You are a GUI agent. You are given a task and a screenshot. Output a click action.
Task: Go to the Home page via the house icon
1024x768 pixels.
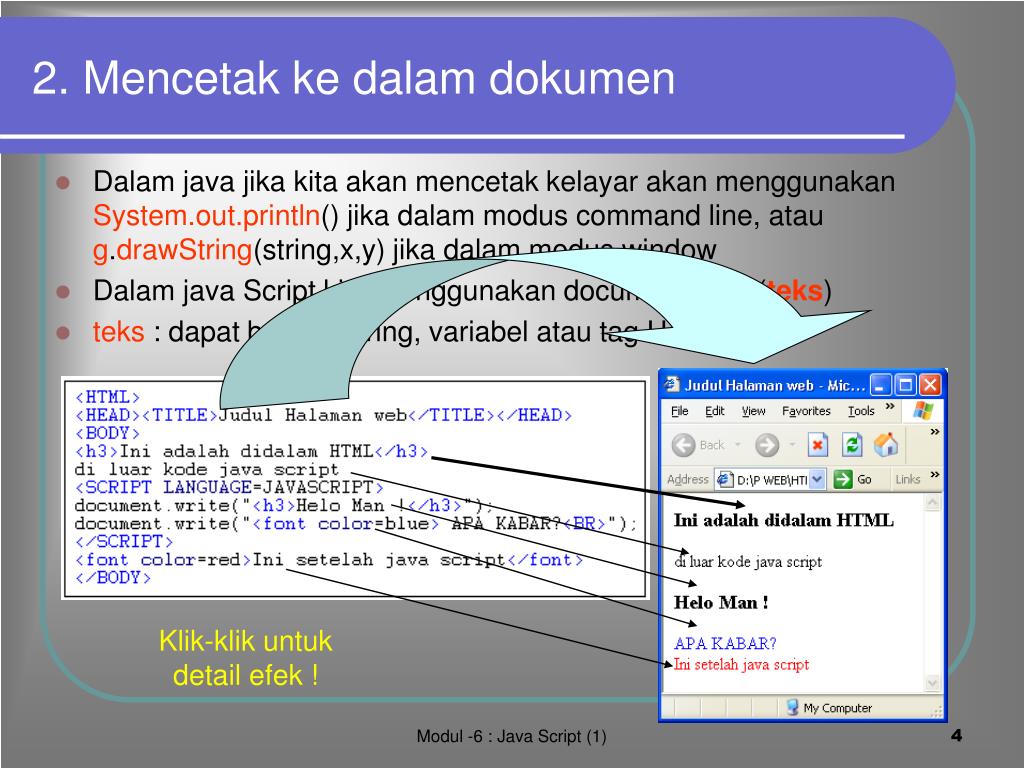point(886,445)
